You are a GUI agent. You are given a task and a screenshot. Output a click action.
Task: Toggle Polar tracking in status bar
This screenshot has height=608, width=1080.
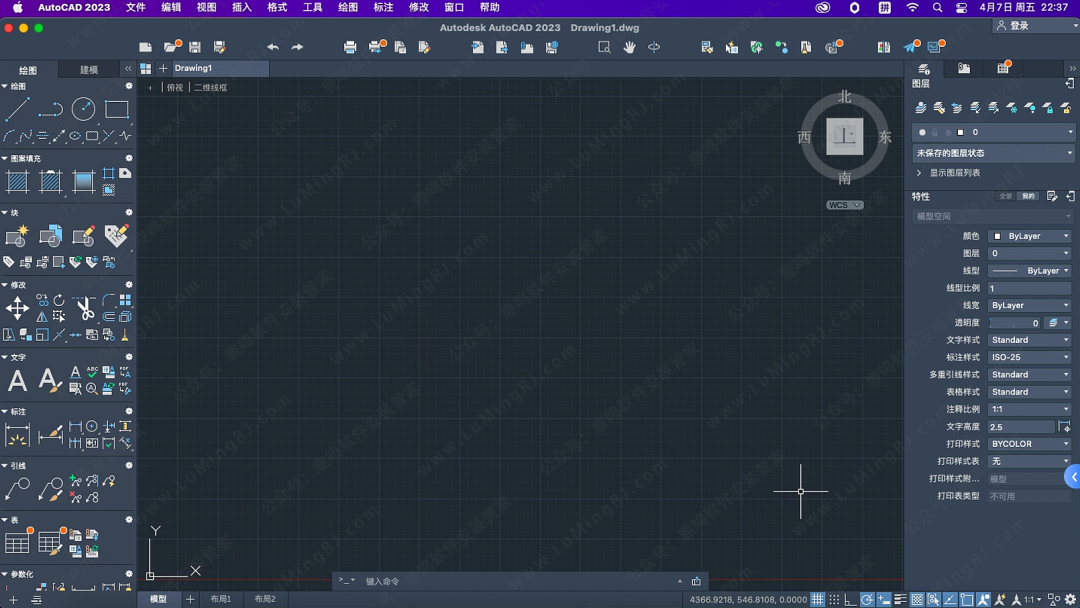tap(867, 600)
